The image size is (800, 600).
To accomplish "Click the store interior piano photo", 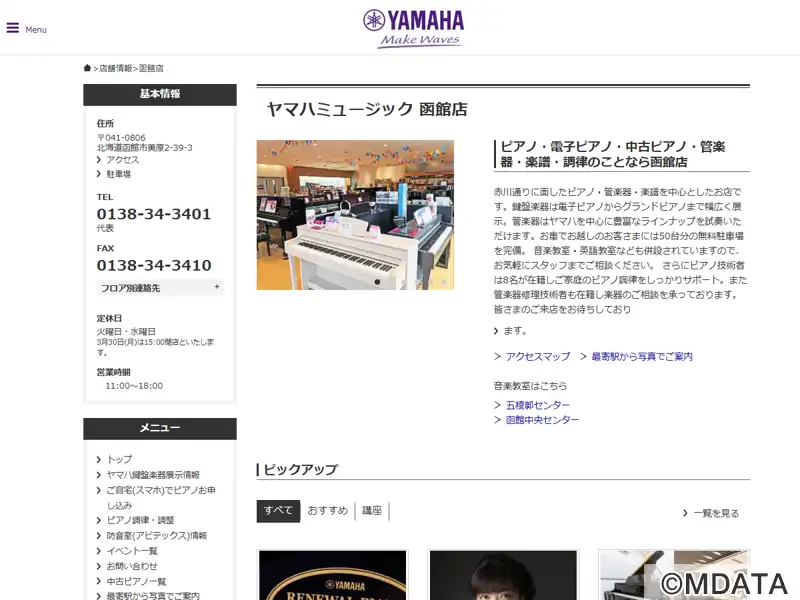I will (x=355, y=215).
